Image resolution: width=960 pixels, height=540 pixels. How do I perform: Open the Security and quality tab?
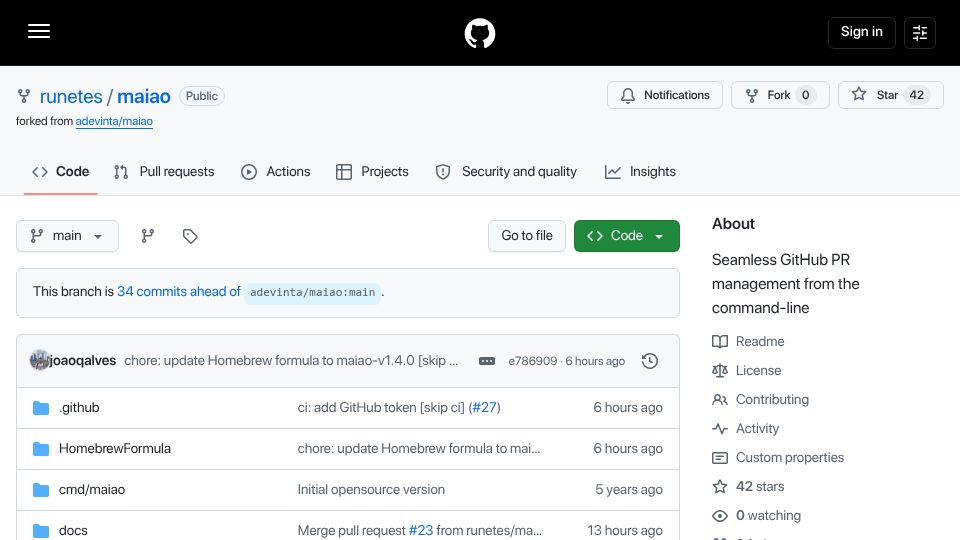[x=506, y=171]
